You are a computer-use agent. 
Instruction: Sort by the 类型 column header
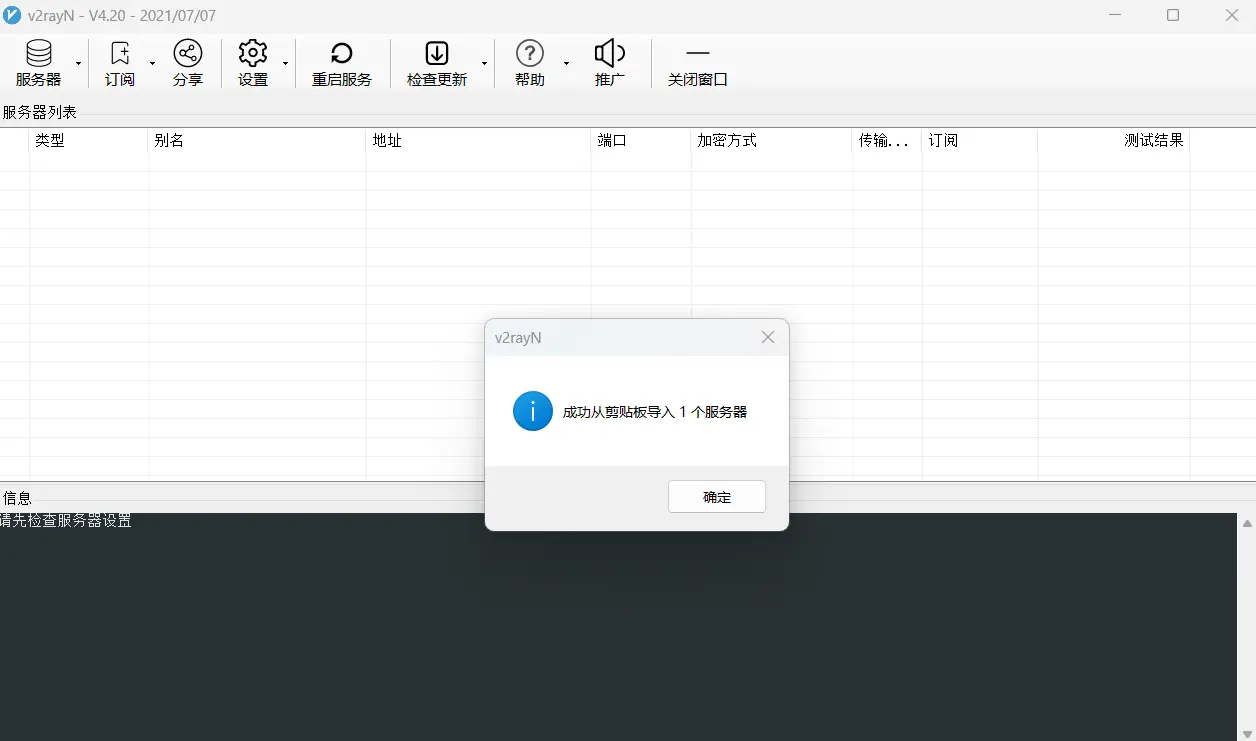pos(89,141)
